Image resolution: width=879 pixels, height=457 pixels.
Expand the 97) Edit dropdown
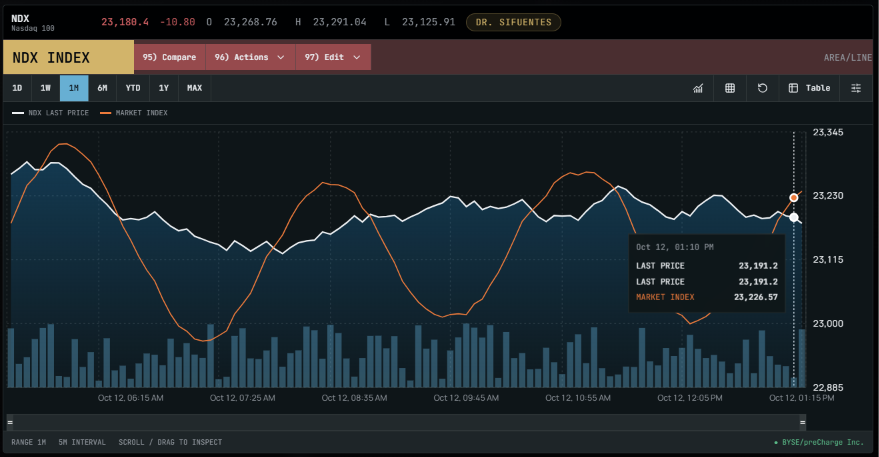click(333, 57)
